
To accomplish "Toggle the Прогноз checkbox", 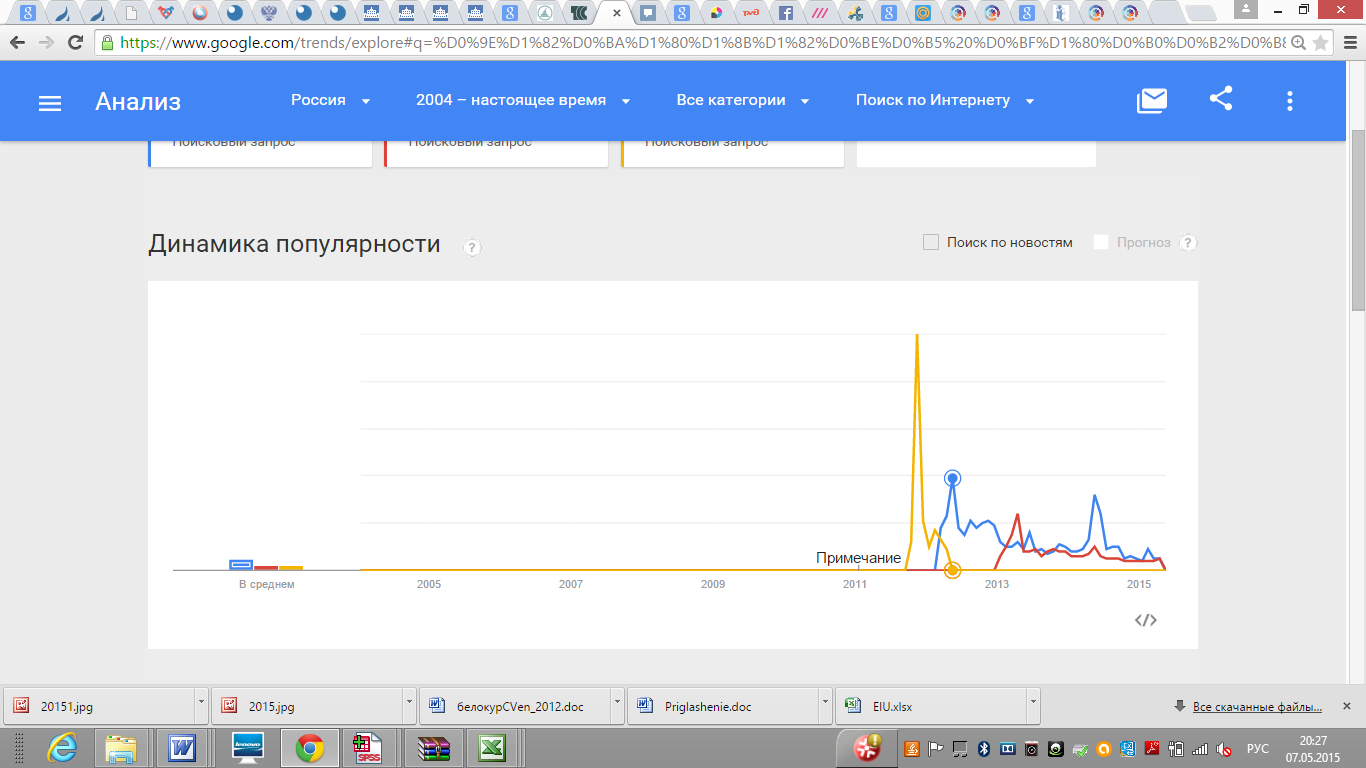I will point(1101,242).
